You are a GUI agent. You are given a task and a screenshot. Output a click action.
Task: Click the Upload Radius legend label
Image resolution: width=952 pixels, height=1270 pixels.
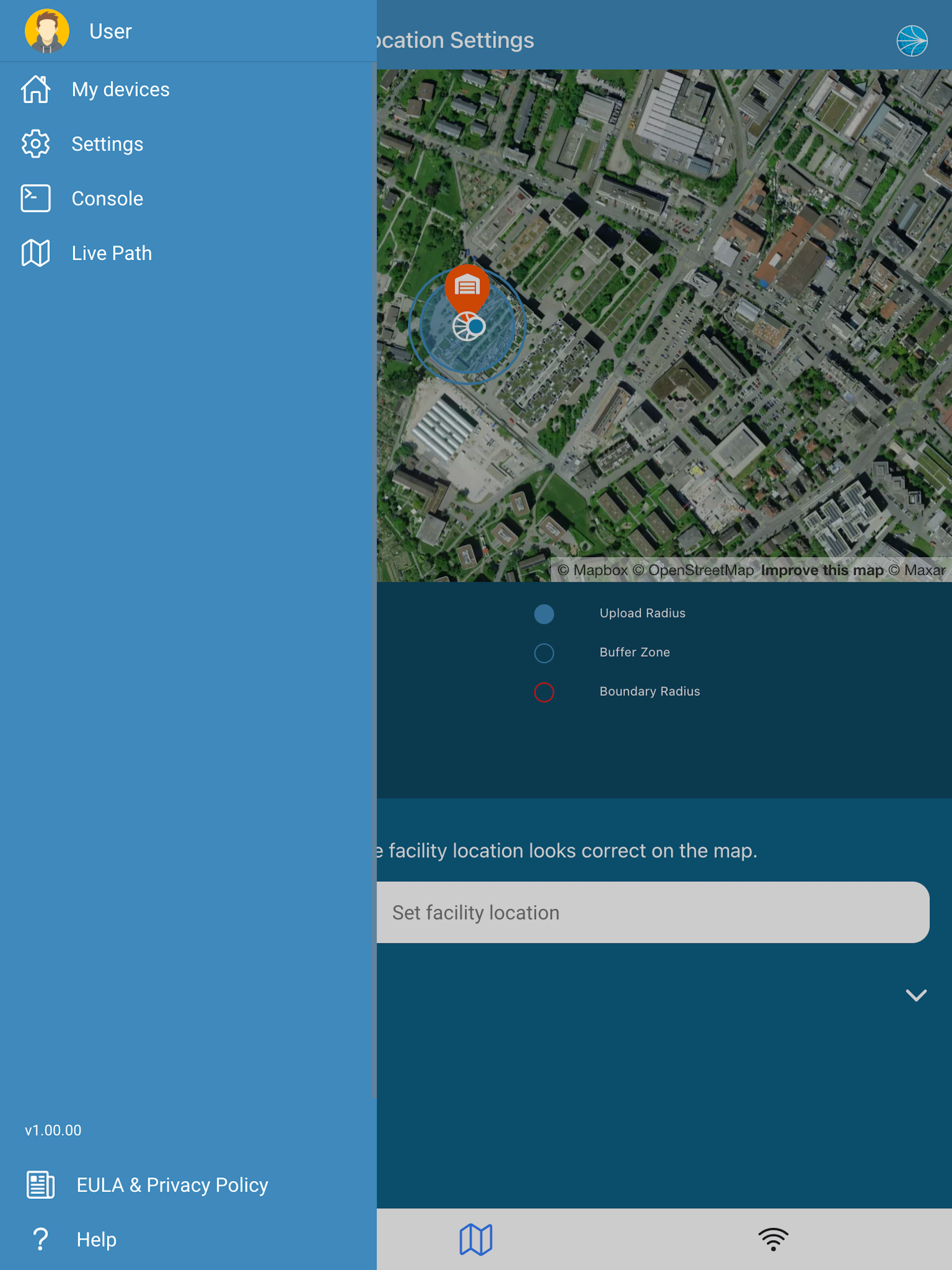[x=642, y=613]
